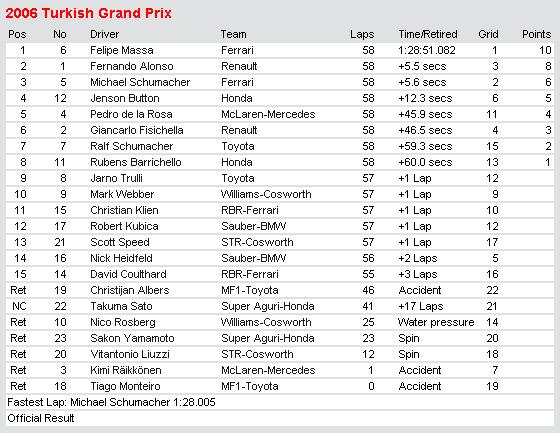Click the 2006 Turkish Grand Prix title
Screen dimensions: 560x433
(x=88, y=13)
